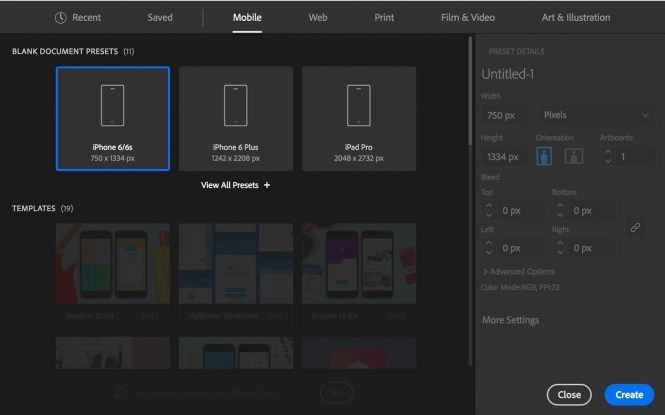Switch to the Web tab

coord(318,17)
